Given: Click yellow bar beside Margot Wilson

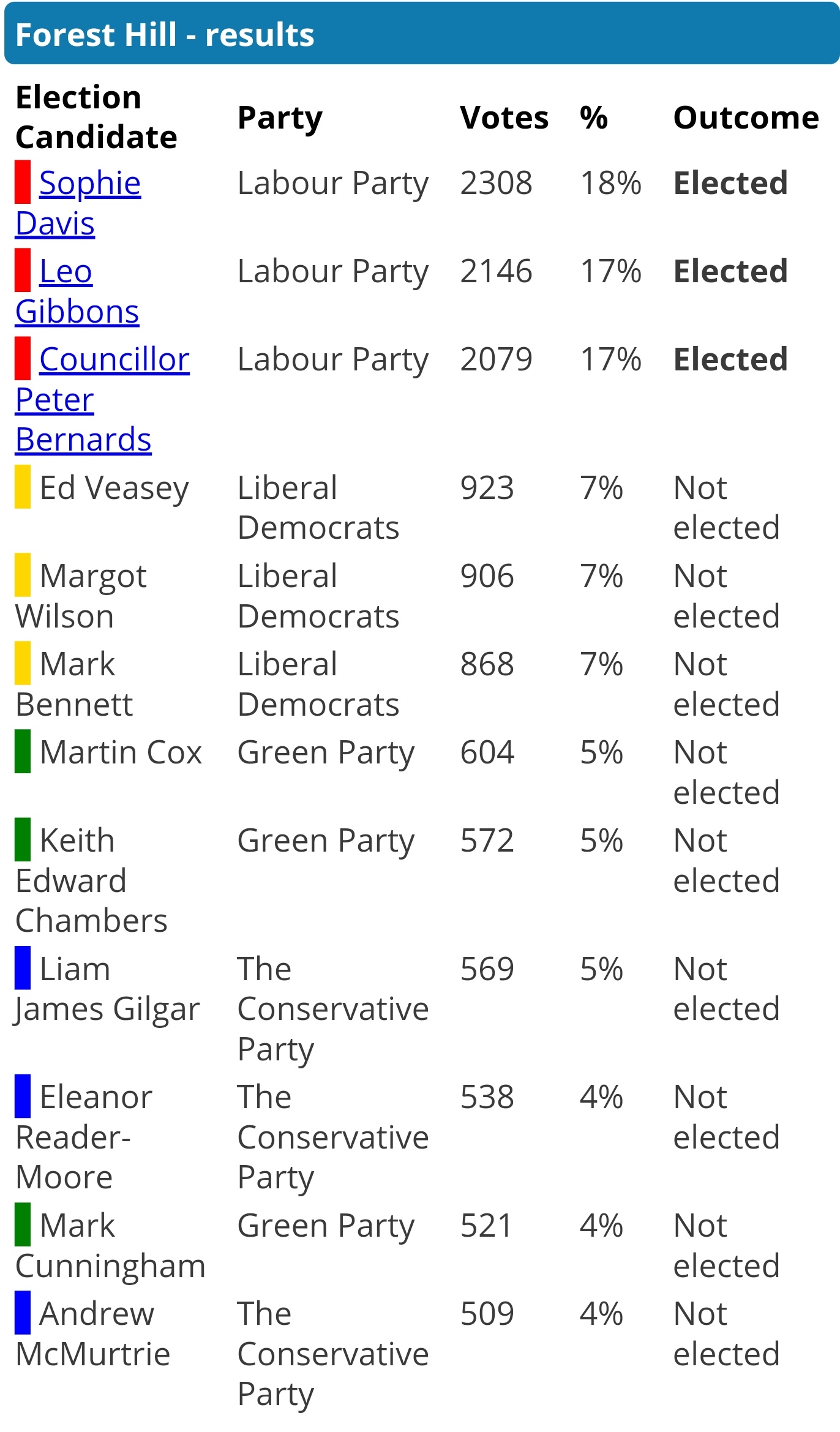Looking at the screenshot, I should tap(23, 575).
